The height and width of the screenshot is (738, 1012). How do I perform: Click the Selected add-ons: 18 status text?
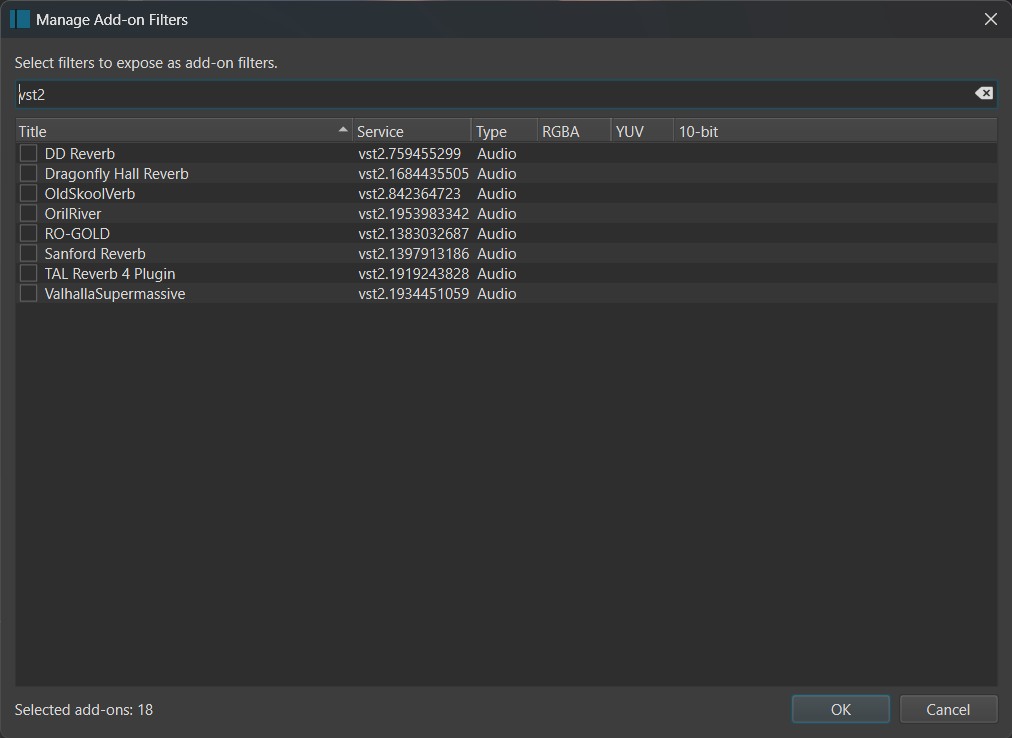[84, 710]
